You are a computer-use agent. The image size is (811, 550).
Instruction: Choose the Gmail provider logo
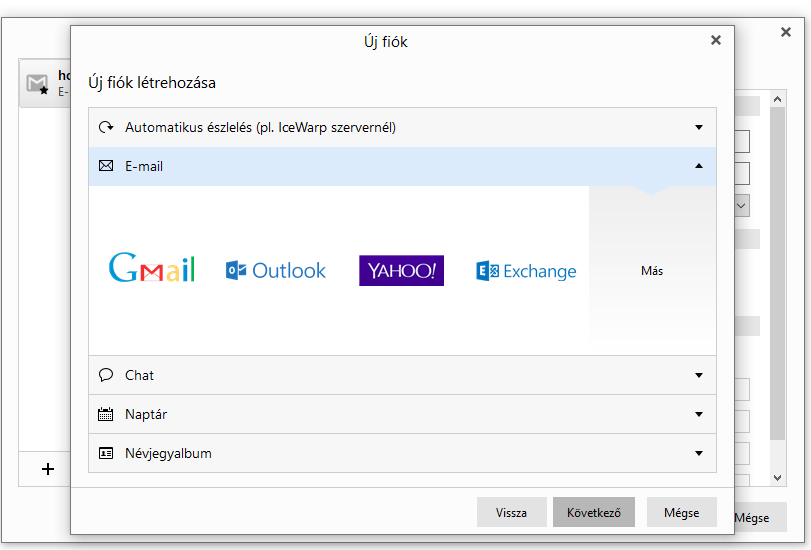(x=152, y=268)
